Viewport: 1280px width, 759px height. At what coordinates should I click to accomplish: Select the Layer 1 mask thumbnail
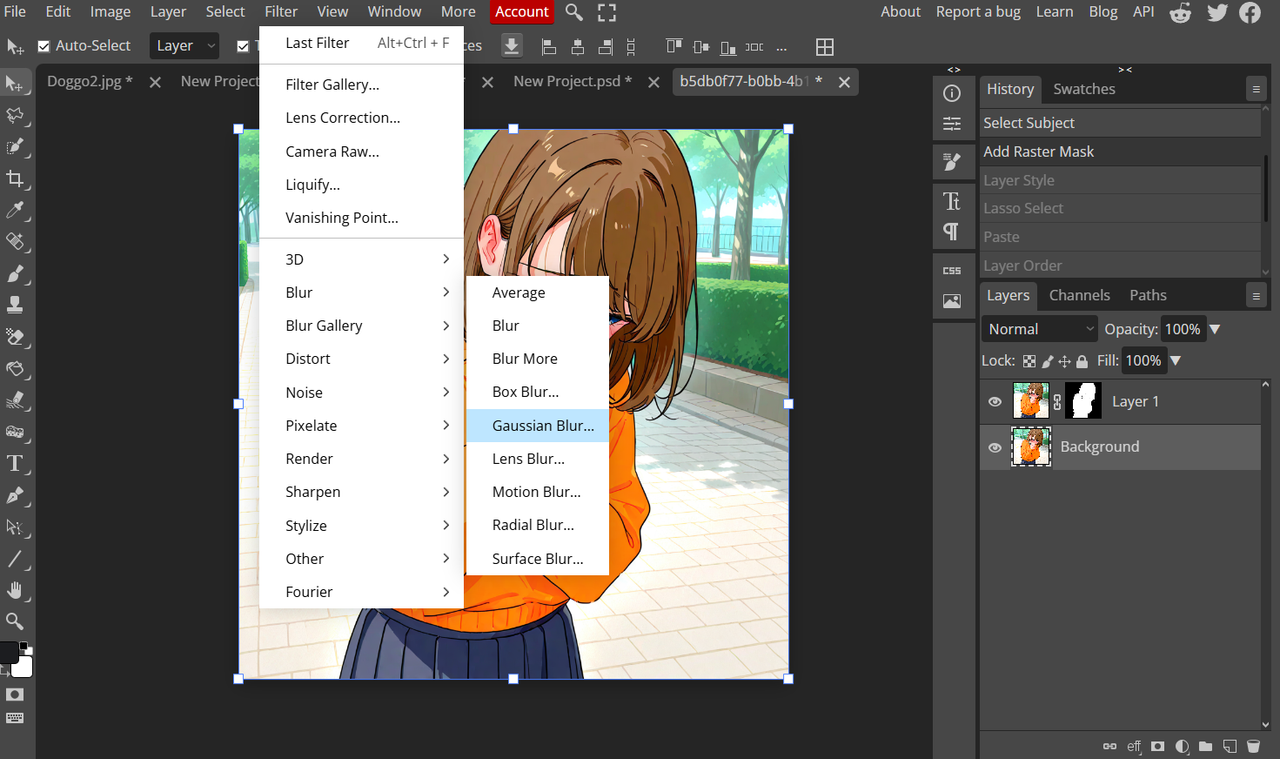pos(1083,402)
